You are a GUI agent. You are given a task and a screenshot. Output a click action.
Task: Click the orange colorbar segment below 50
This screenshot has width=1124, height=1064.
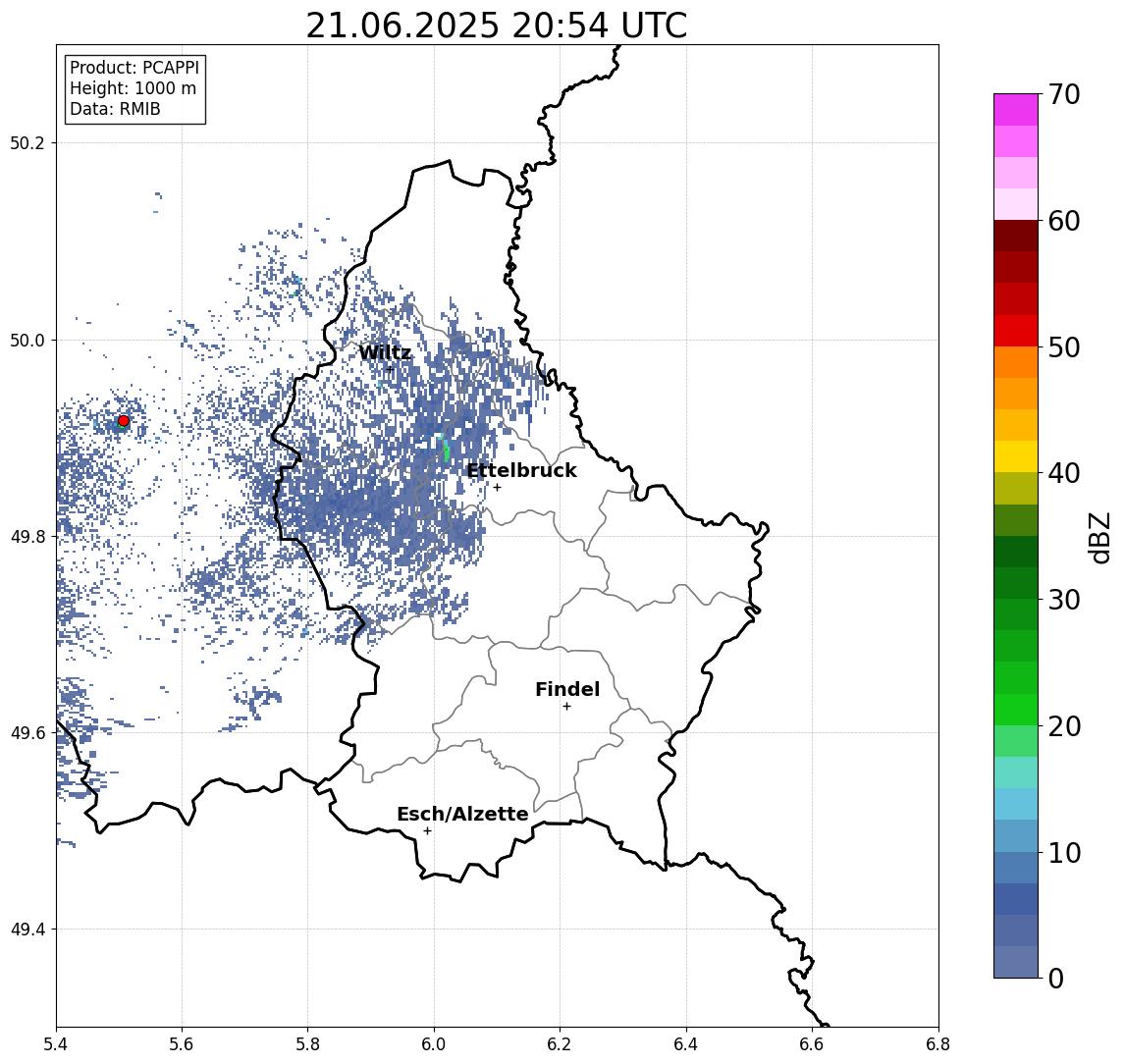(x=1016, y=362)
